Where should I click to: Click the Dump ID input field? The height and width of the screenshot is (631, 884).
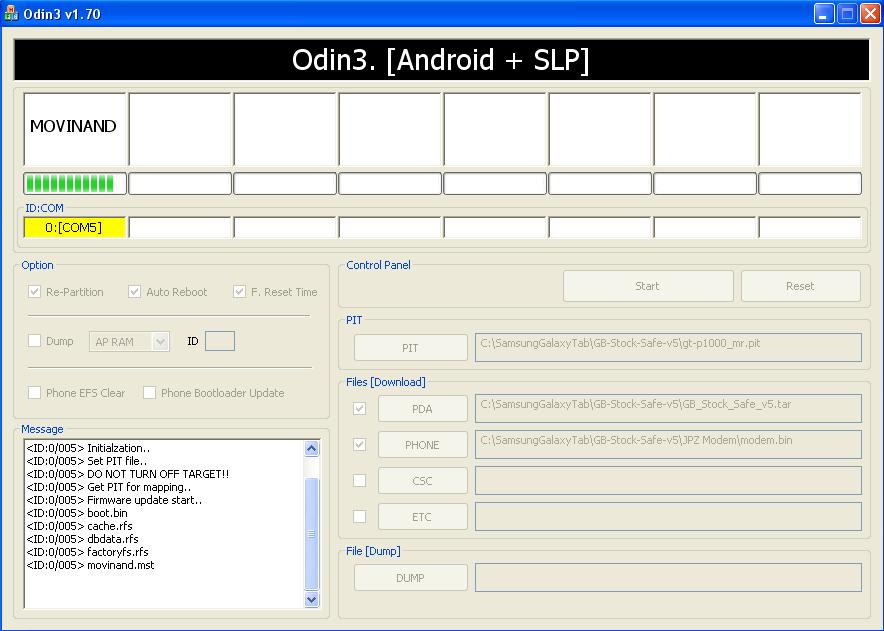coord(220,341)
